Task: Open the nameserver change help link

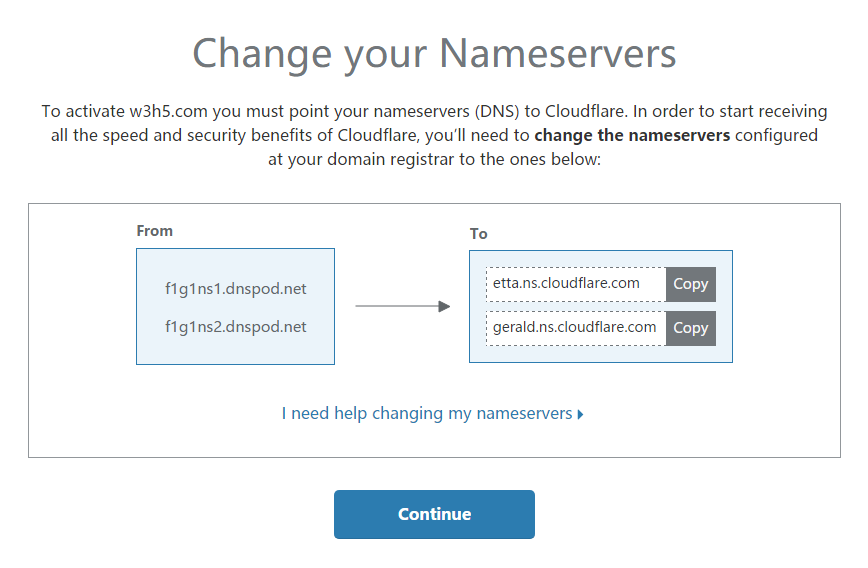Action: (427, 414)
